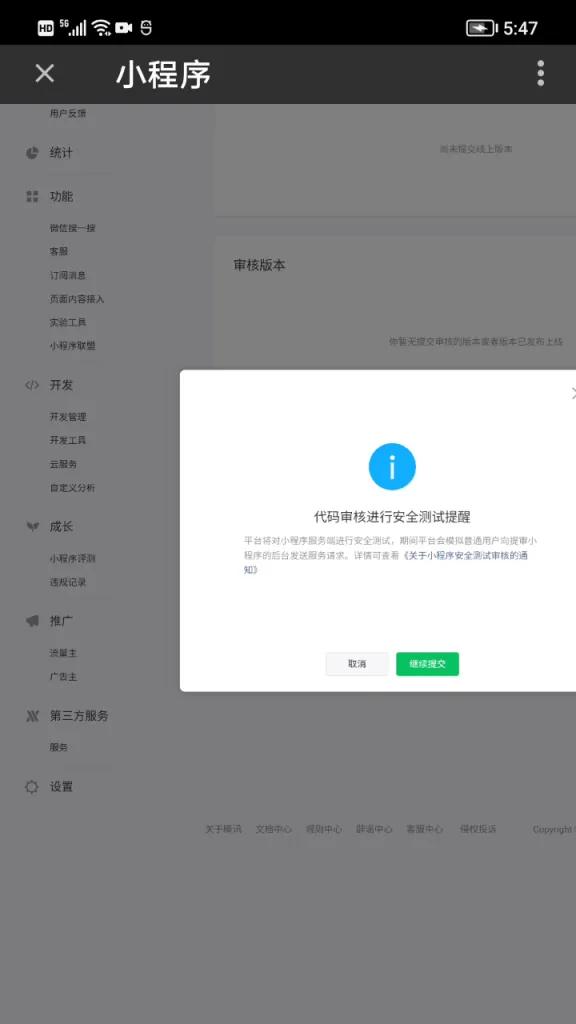Image resolution: width=576 pixels, height=1024 pixels.
Task: Click the 开发 code brackets icon
Action: pyautogui.click(x=32, y=385)
